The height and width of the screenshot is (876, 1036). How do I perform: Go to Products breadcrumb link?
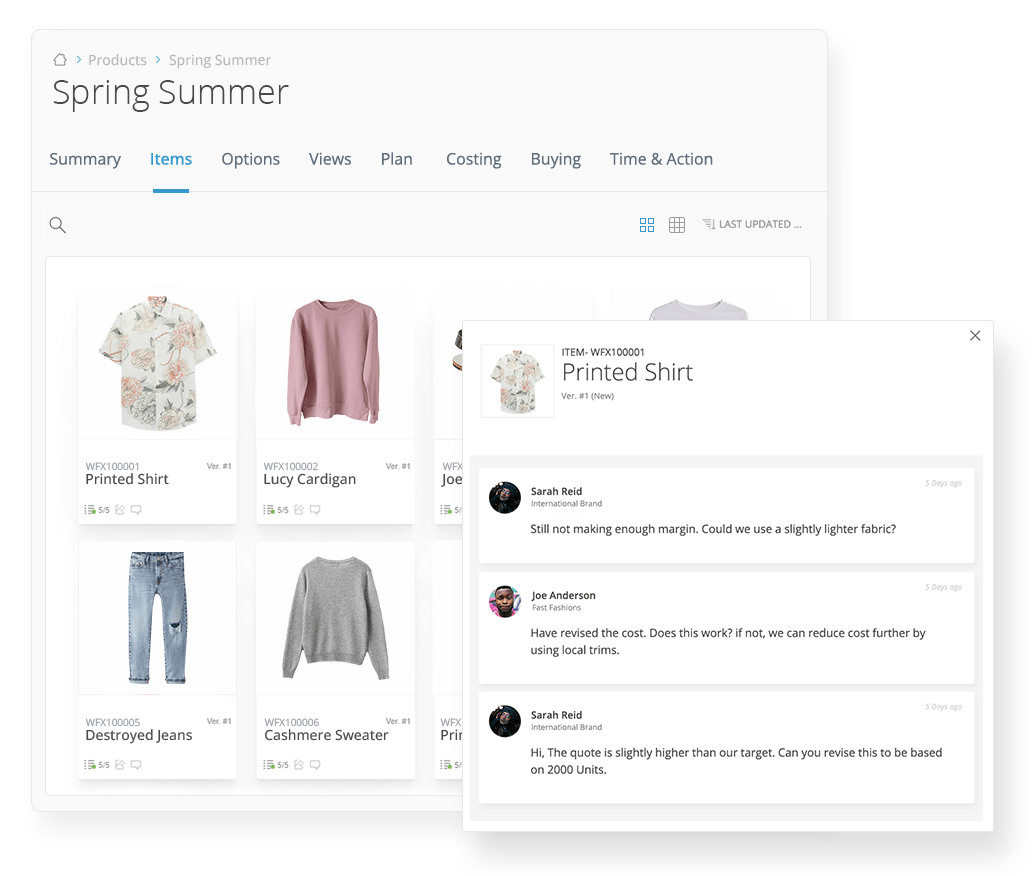coord(117,60)
